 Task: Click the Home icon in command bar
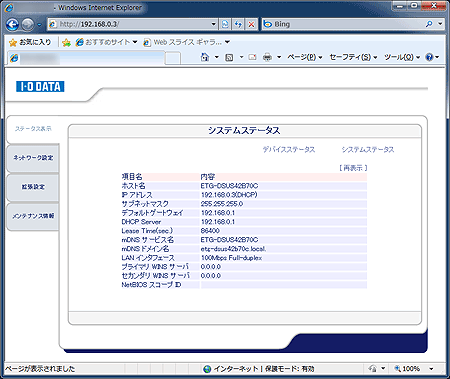(x=205, y=57)
